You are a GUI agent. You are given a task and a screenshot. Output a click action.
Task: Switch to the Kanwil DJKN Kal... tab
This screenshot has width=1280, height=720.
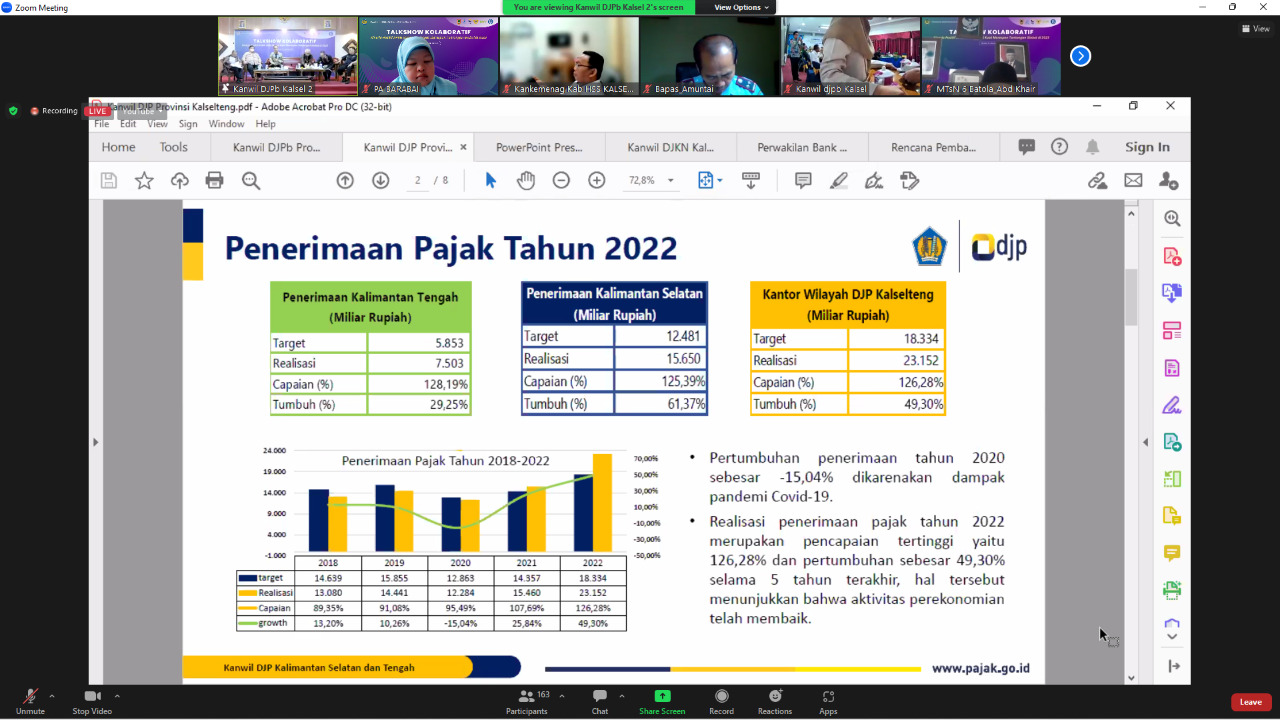click(670, 147)
